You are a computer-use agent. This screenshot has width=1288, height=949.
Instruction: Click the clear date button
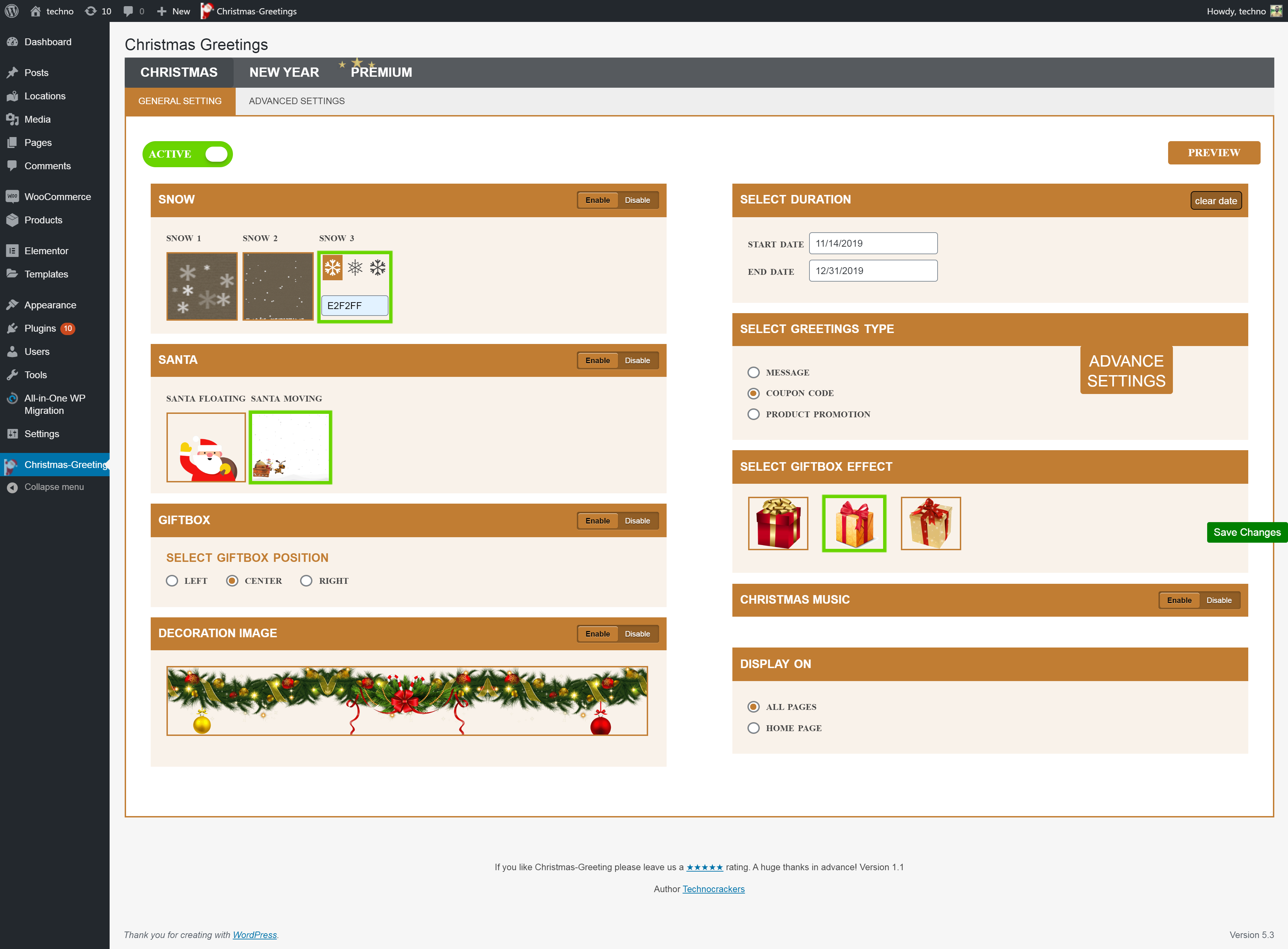coord(1216,201)
